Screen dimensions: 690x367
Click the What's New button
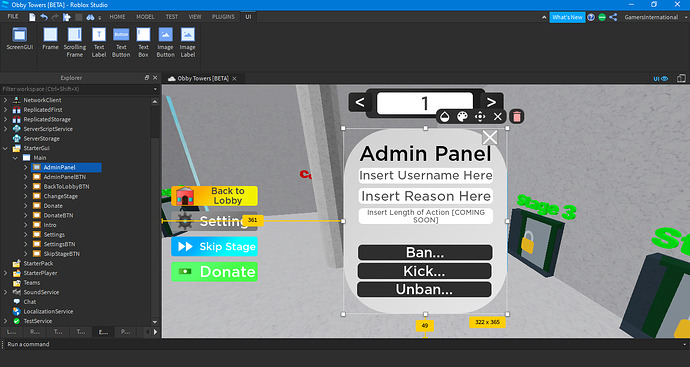[567, 17]
